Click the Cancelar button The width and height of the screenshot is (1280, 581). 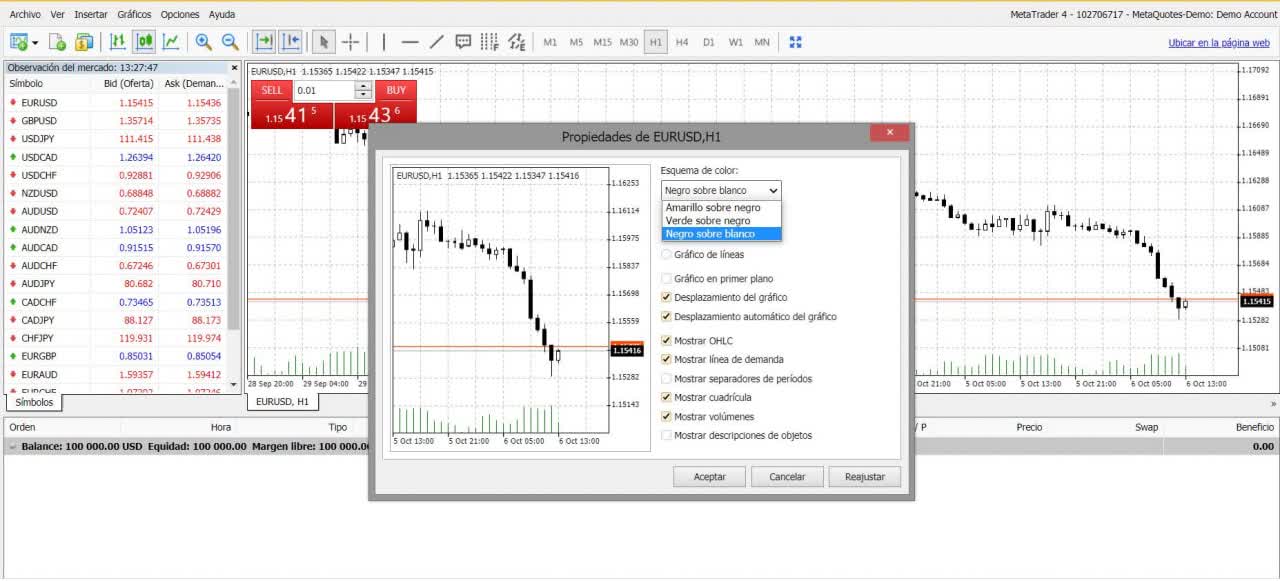click(x=787, y=477)
